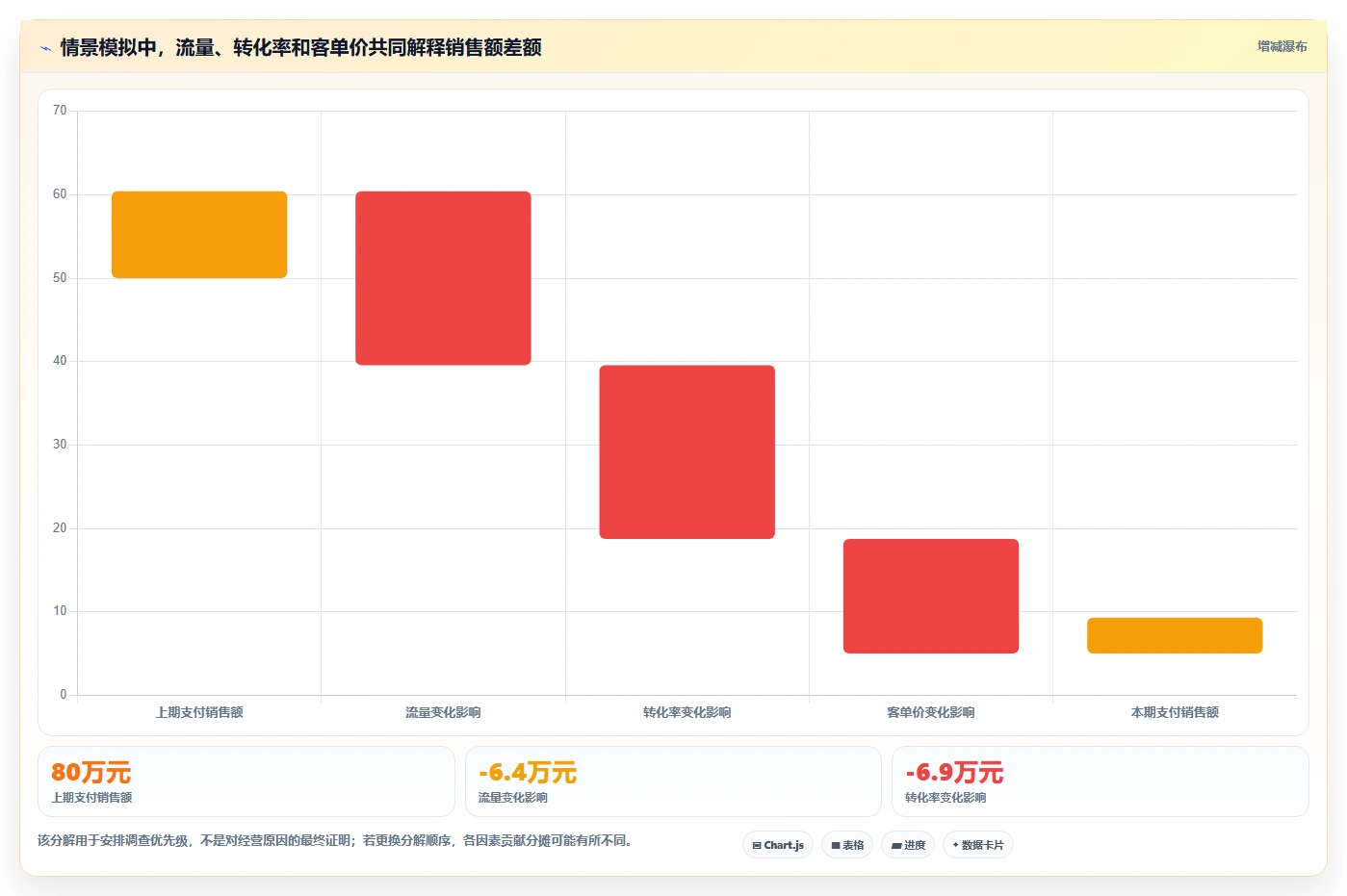Click the 80万元 data card
1347x896 pixels.
(246, 781)
